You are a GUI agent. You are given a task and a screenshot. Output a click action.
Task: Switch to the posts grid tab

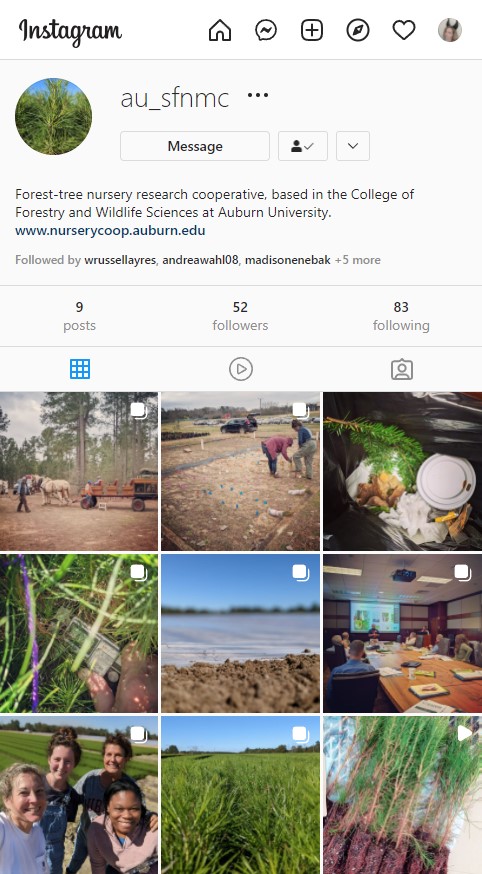80,369
